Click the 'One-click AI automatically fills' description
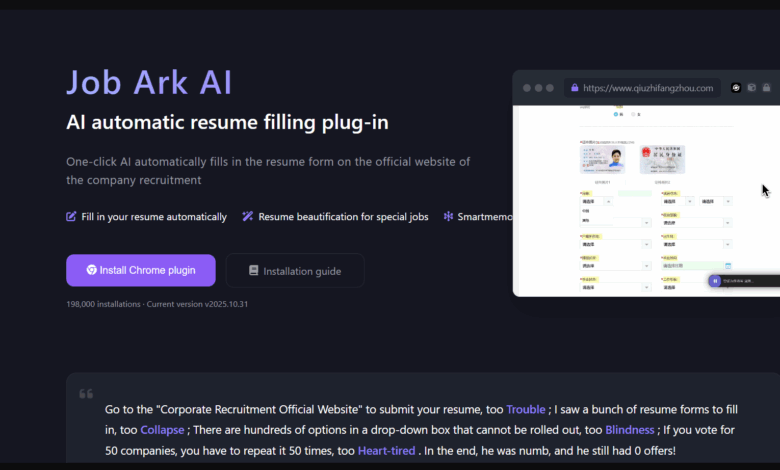The width and height of the screenshot is (780, 470). coord(268,171)
